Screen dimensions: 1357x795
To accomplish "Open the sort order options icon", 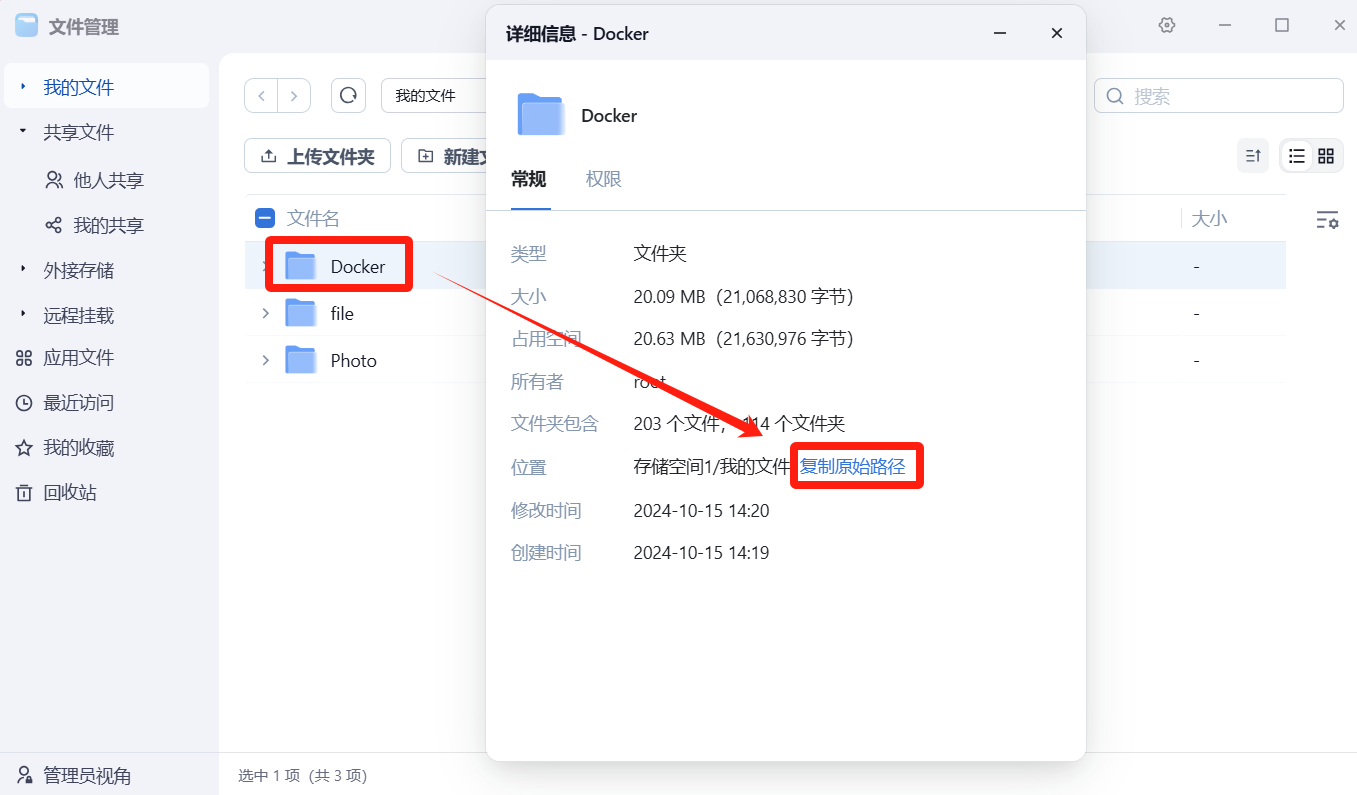I will click(x=1252, y=156).
